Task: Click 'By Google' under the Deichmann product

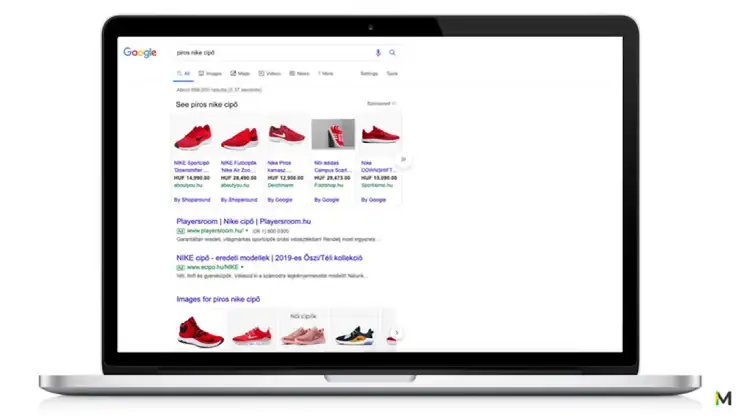Action: tap(280, 200)
